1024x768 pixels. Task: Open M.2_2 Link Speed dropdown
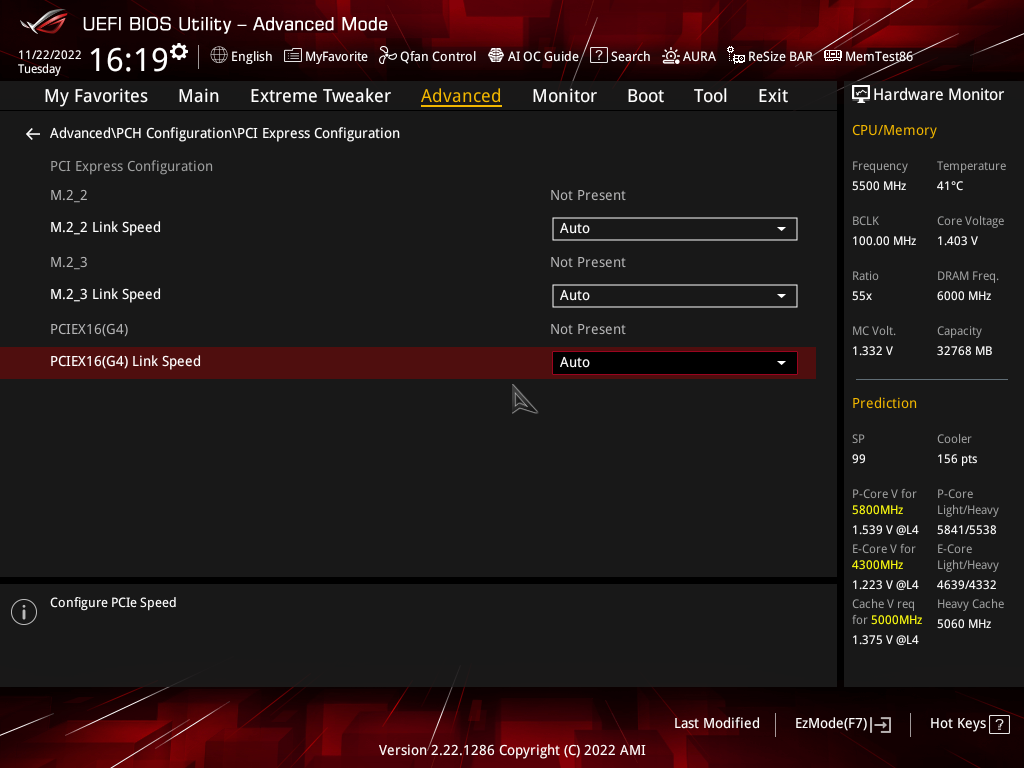tap(675, 229)
